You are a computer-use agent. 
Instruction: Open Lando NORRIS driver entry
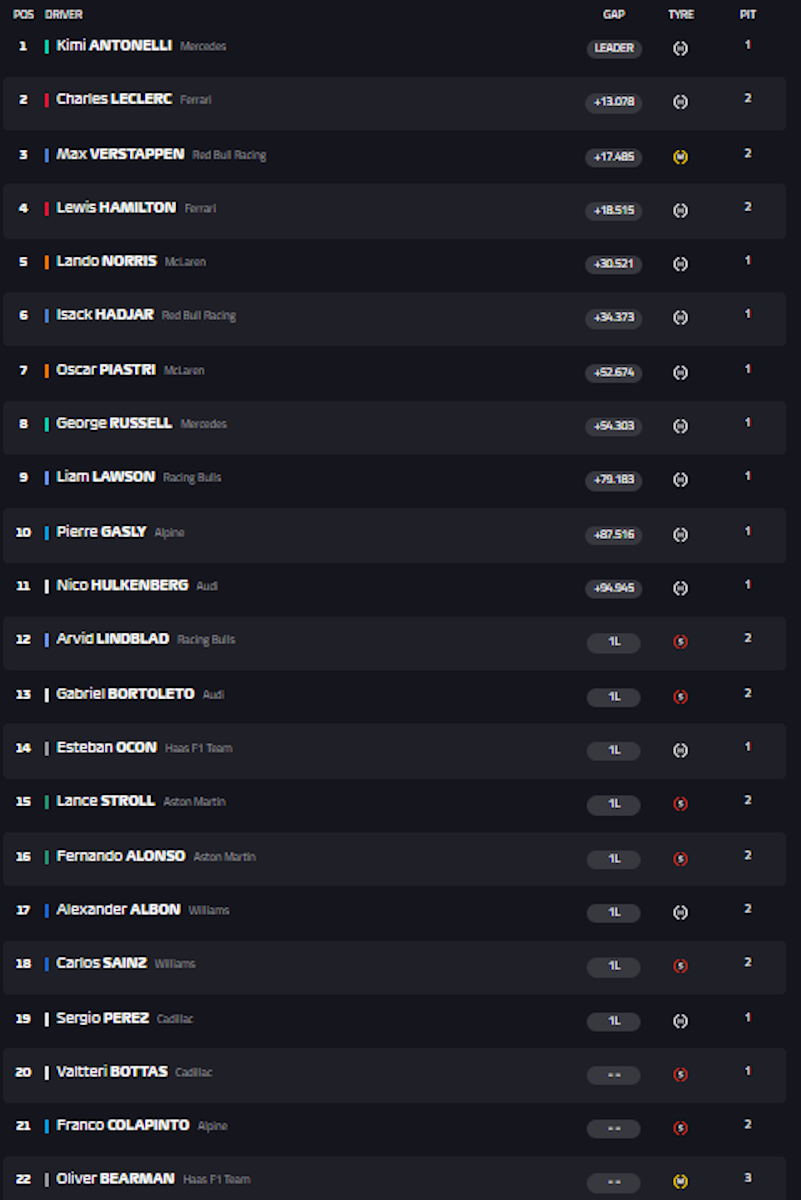[394, 263]
